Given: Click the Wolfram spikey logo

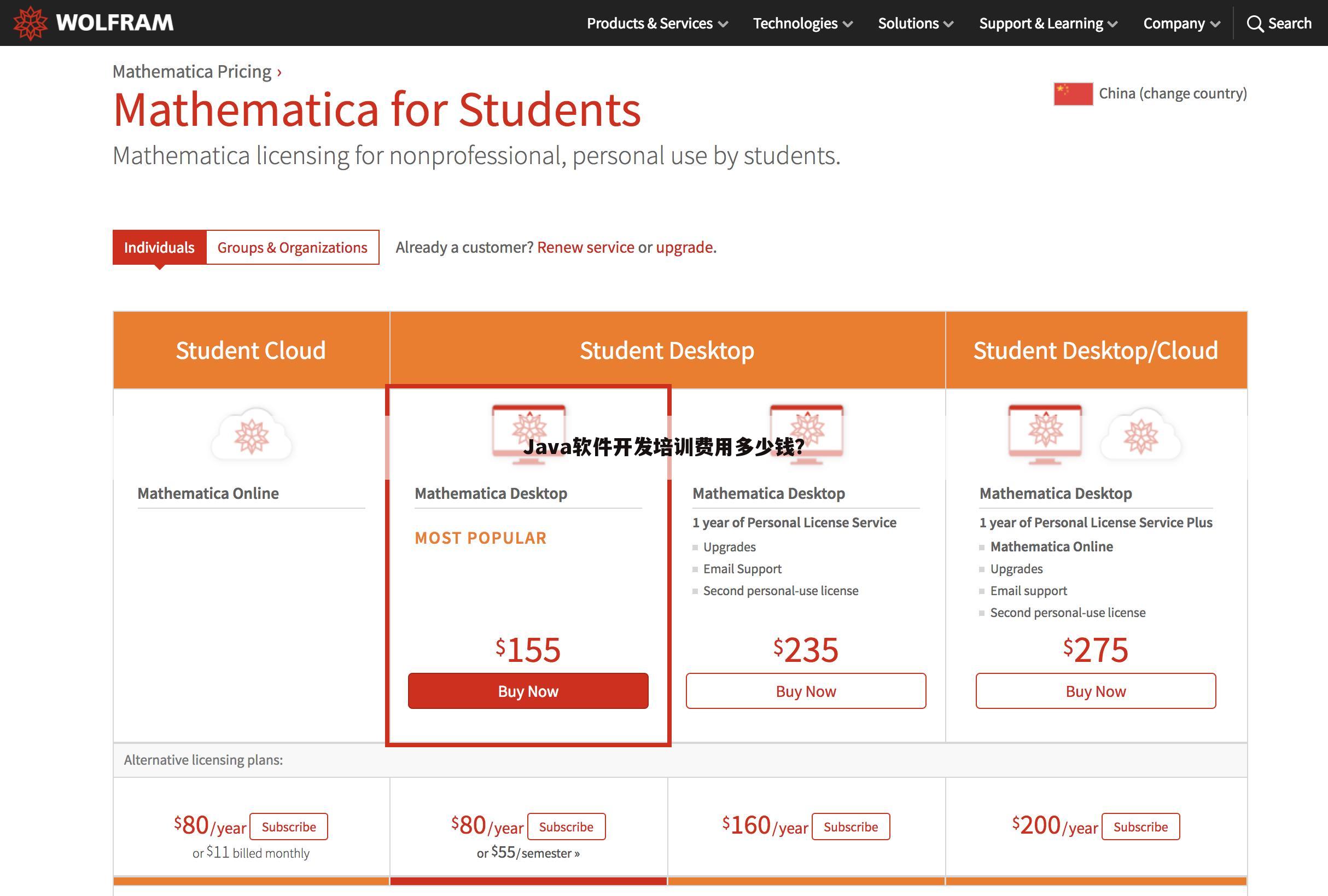Looking at the screenshot, I should click(x=31, y=23).
